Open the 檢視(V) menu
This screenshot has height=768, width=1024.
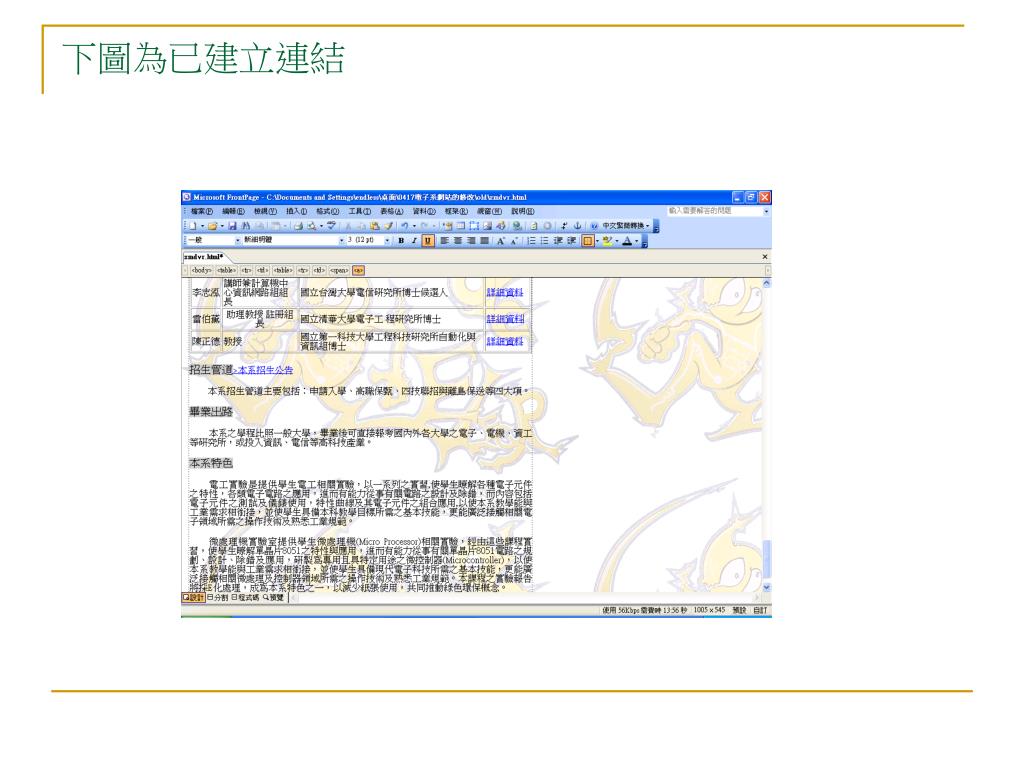(x=265, y=211)
